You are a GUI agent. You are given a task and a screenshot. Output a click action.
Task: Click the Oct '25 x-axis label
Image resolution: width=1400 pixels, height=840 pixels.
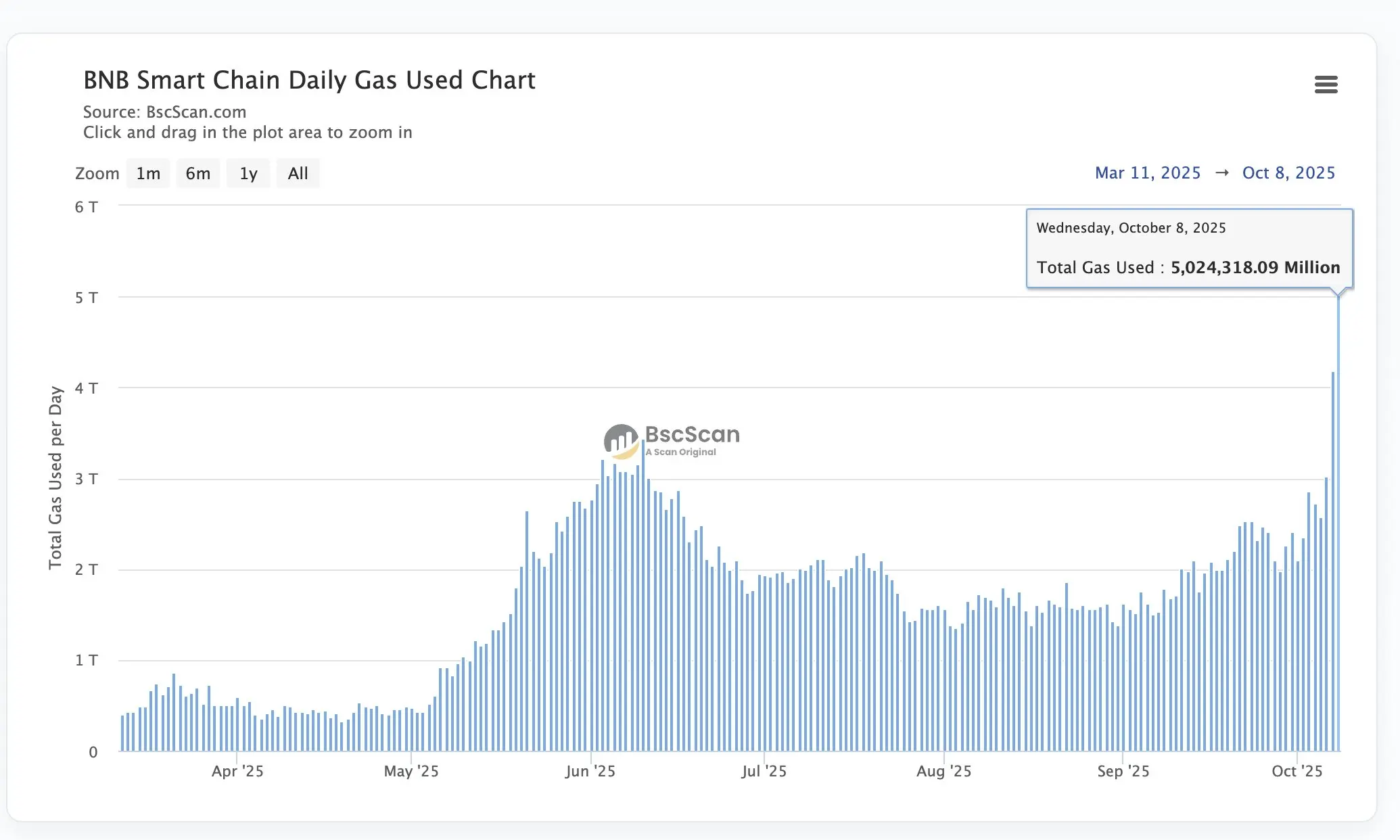(x=1297, y=771)
